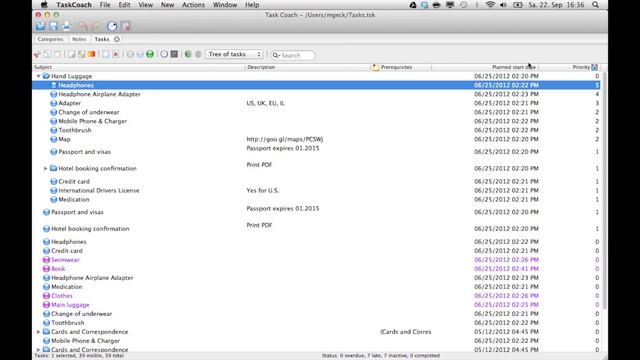Click the Redo arrow icon in top toolbar

tap(96, 26)
